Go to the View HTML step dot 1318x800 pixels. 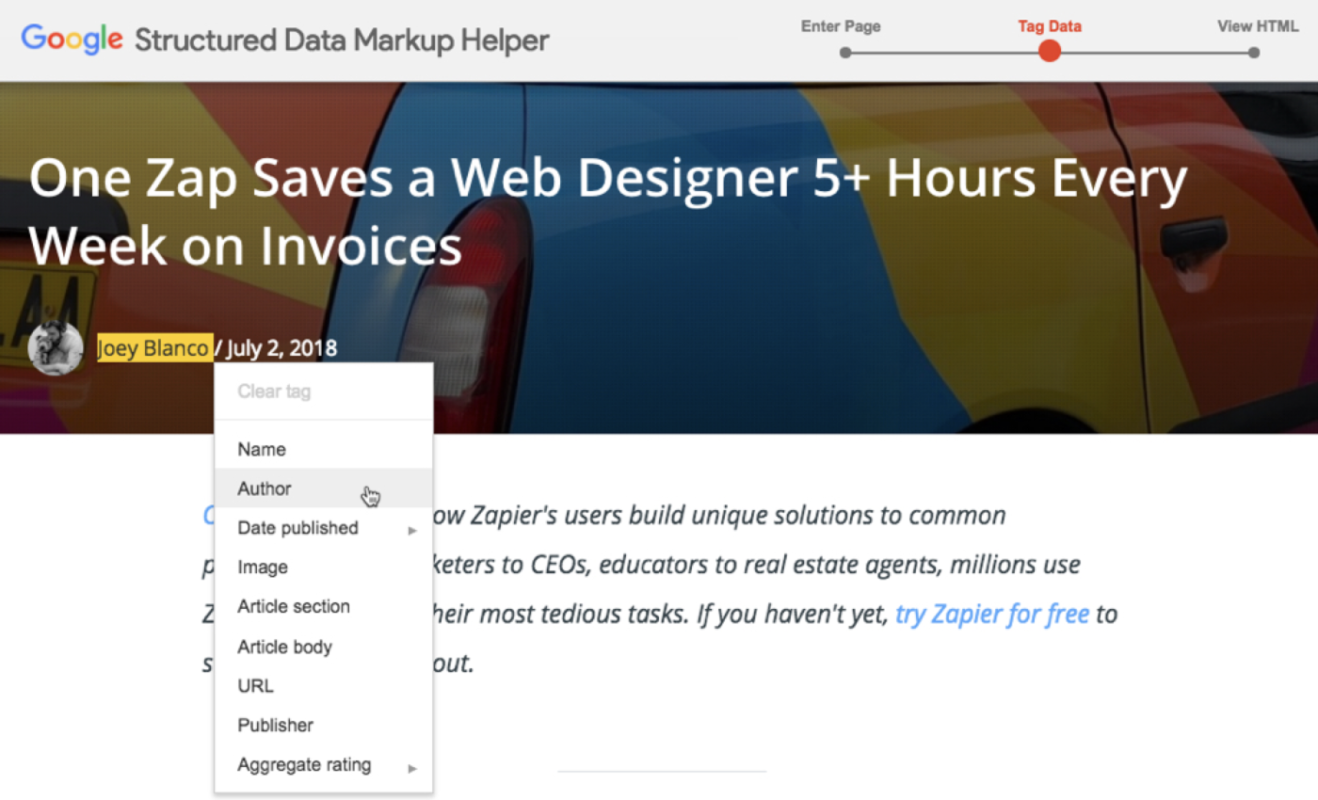1255,52
